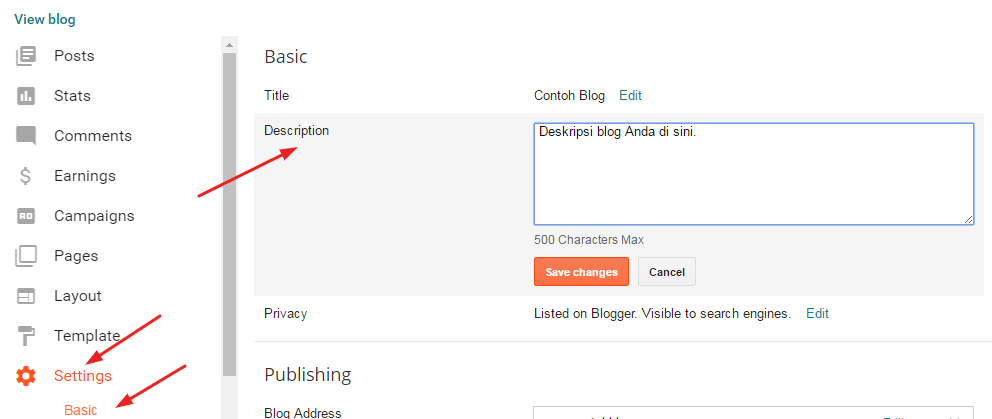Select the Template paint roller icon
The width and height of the screenshot is (992, 419).
tap(26, 336)
